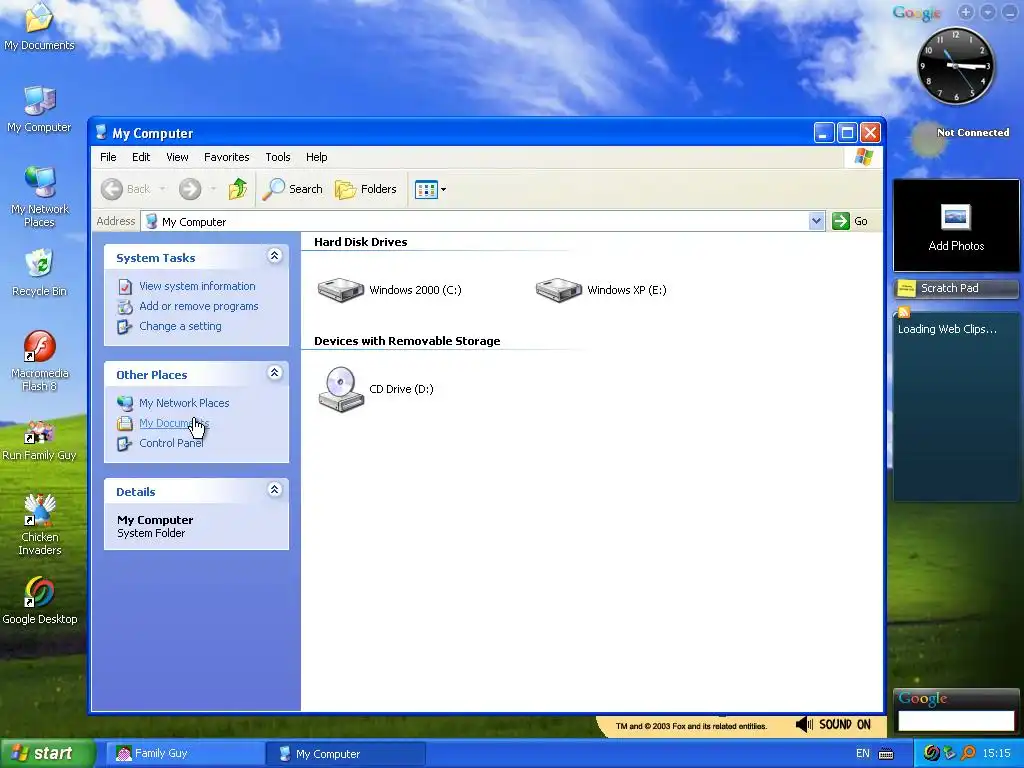Open the Favorites menu
This screenshot has height=768, width=1024.
(227, 157)
